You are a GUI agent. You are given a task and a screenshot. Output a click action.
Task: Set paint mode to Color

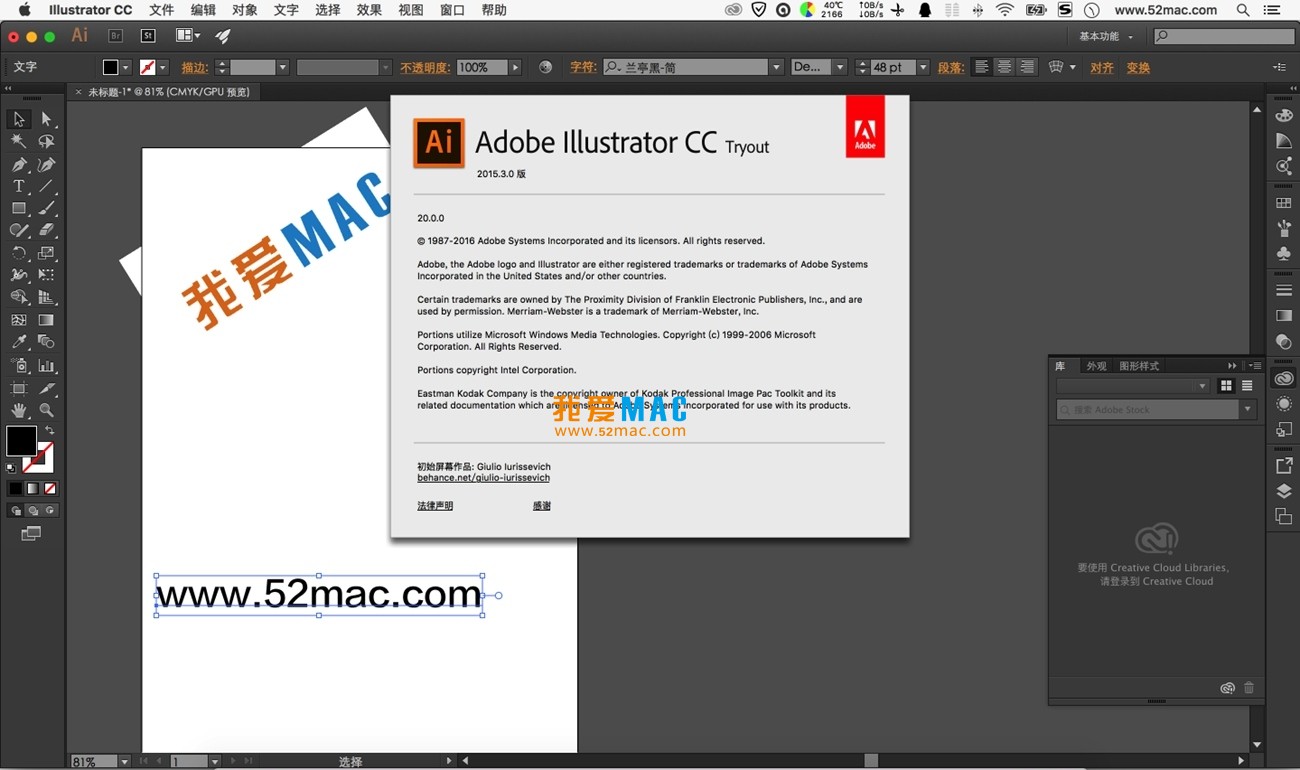(15, 489)
